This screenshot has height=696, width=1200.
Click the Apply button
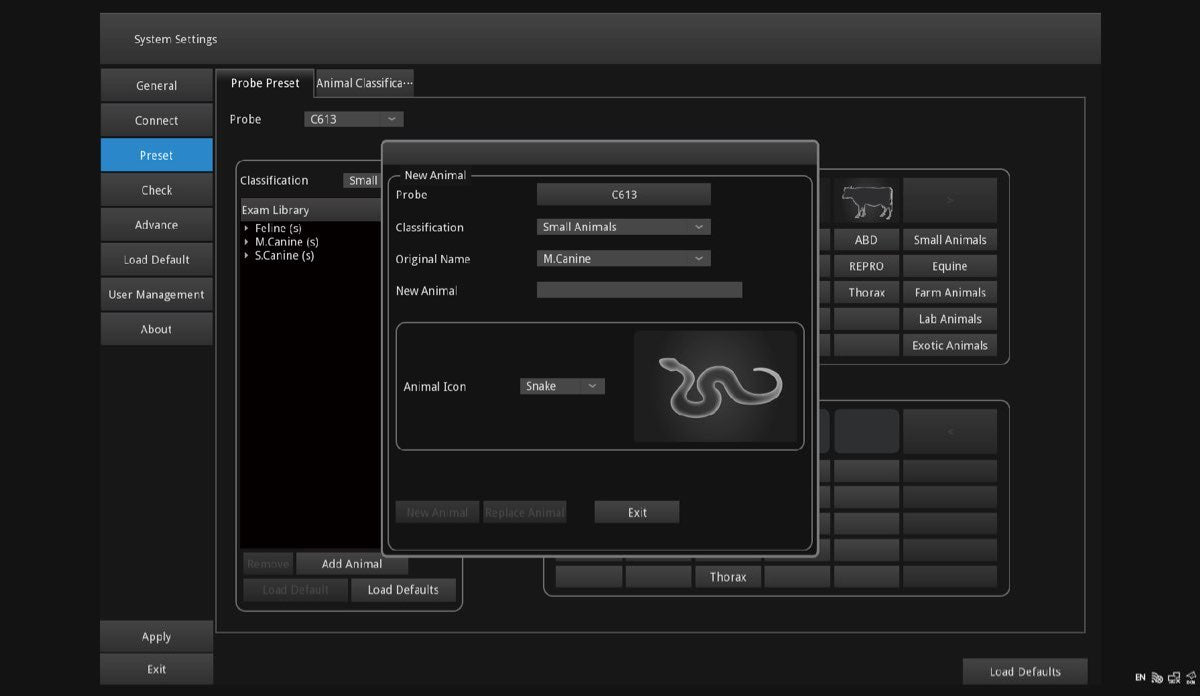tap(156, 637)
